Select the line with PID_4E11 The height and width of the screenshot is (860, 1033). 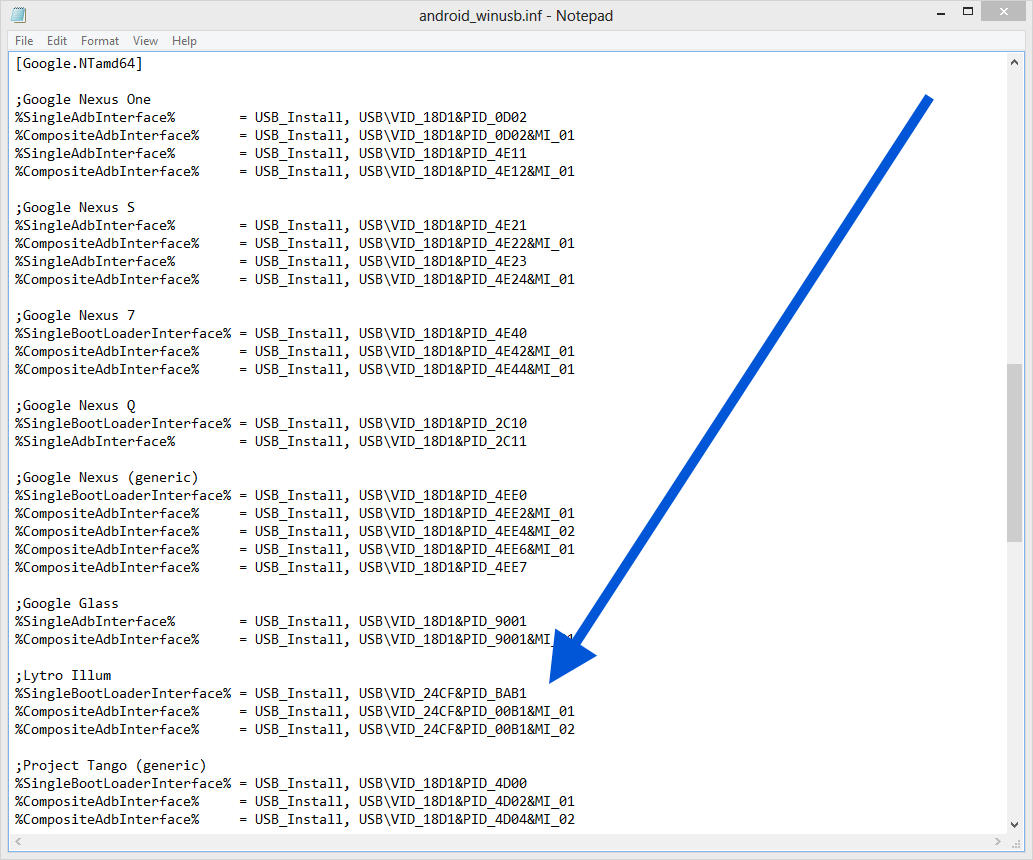pos(271,154)
